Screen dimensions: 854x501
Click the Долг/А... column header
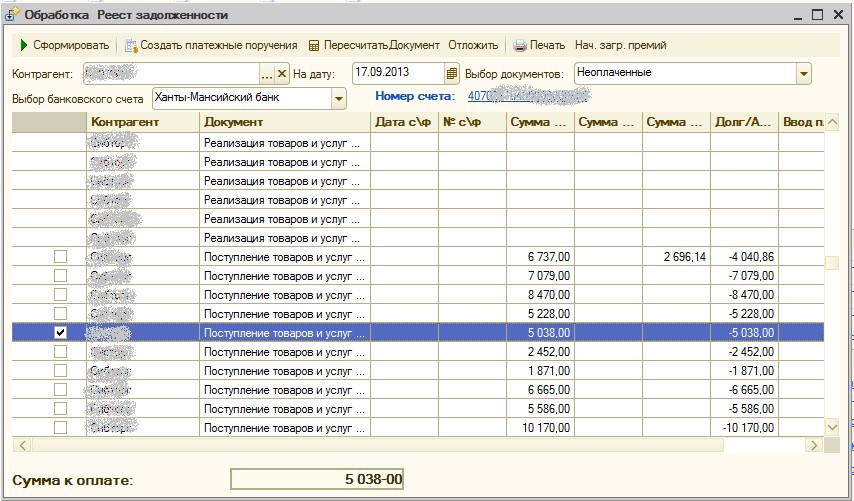tap(745, 122)
